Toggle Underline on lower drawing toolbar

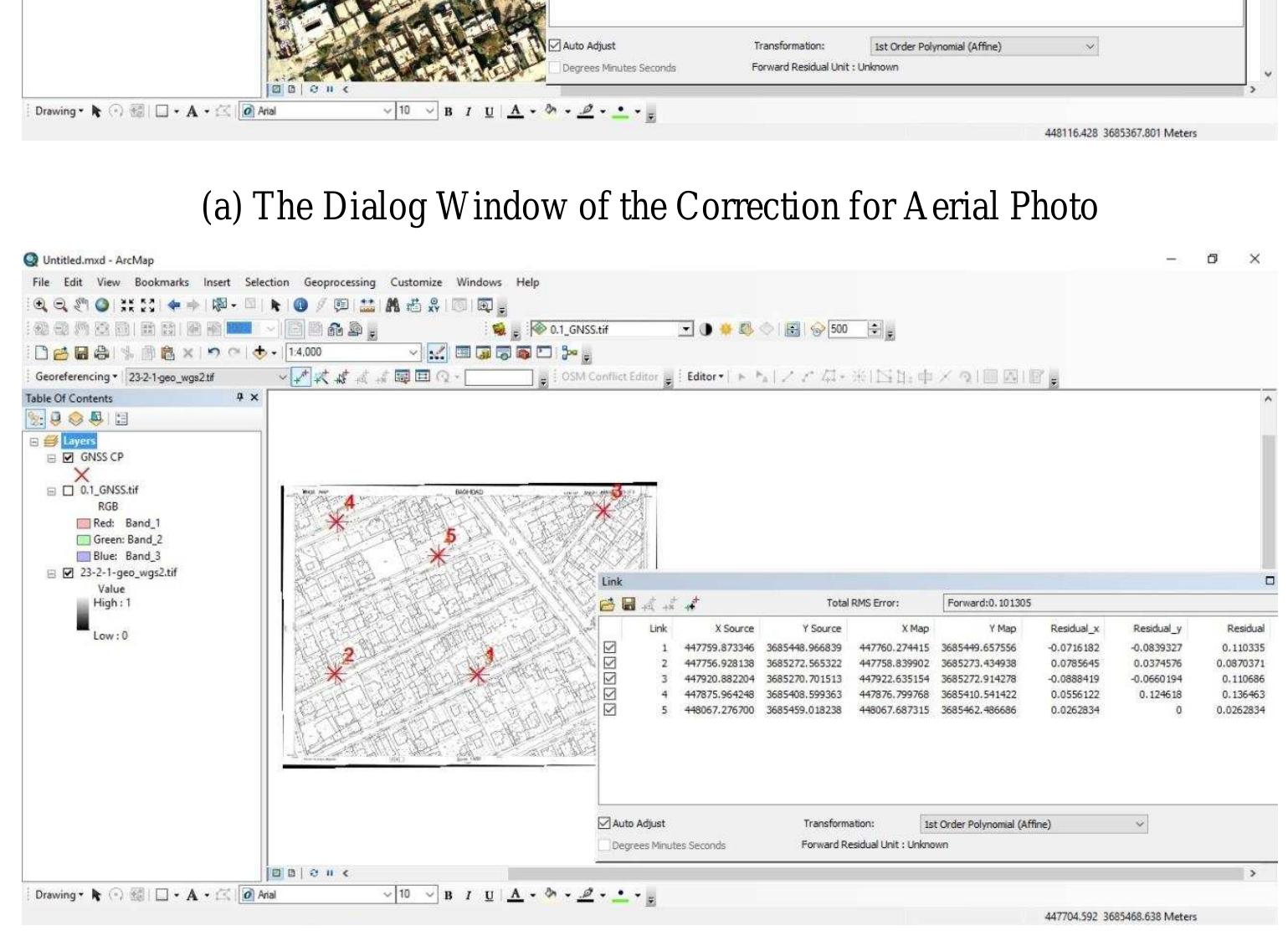pos(489,895)
